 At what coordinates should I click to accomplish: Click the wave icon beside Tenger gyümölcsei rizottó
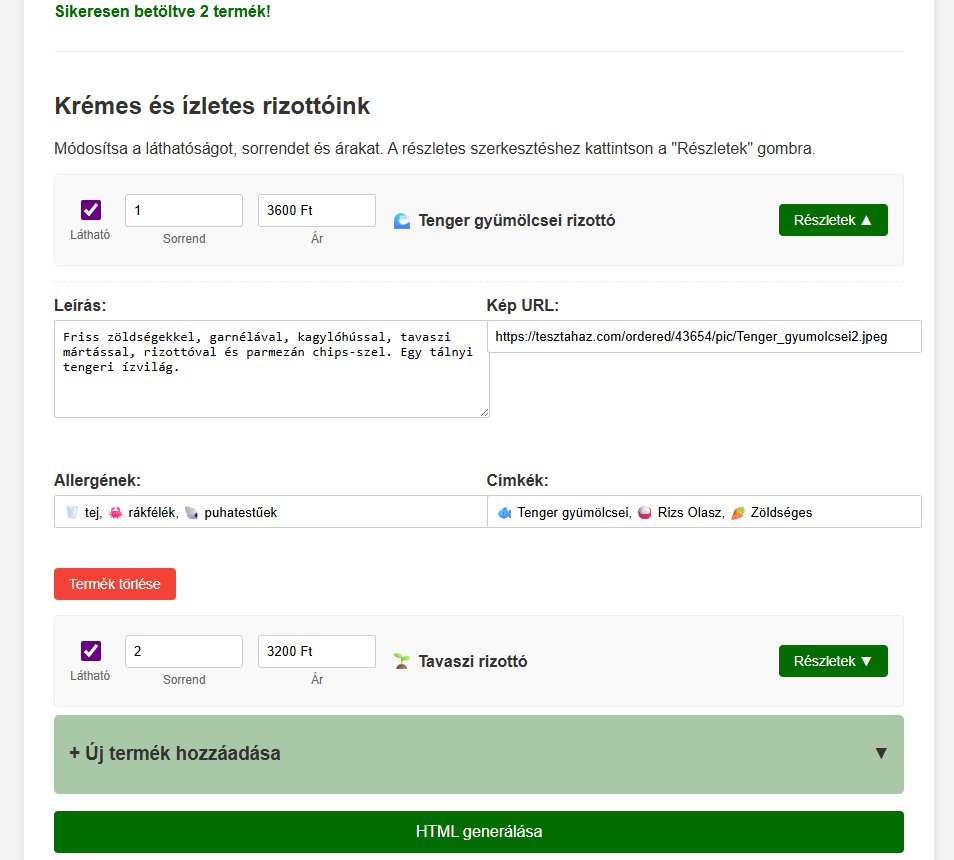coord(402,221)
